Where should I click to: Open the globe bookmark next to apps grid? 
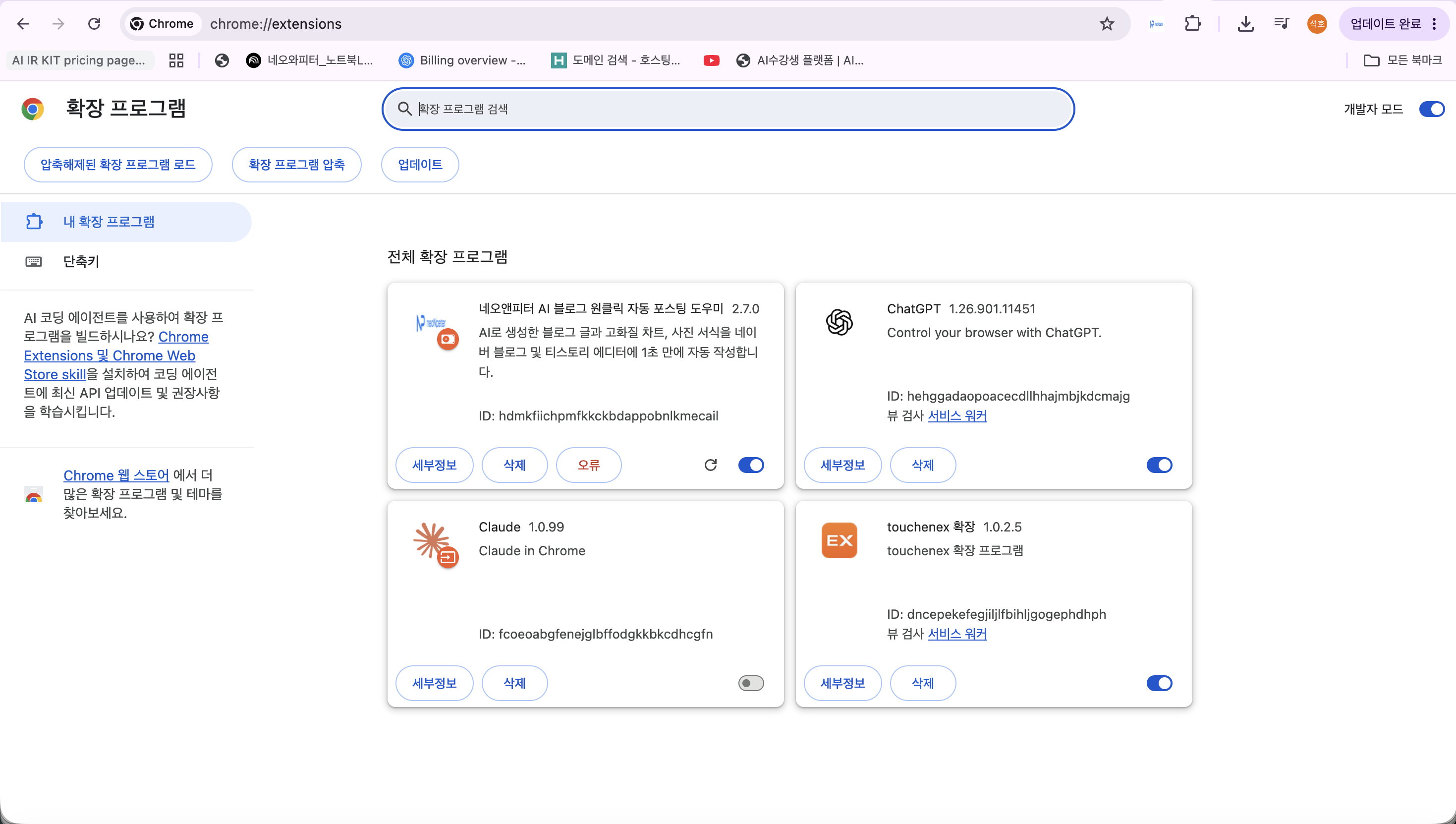click(222, 60)
